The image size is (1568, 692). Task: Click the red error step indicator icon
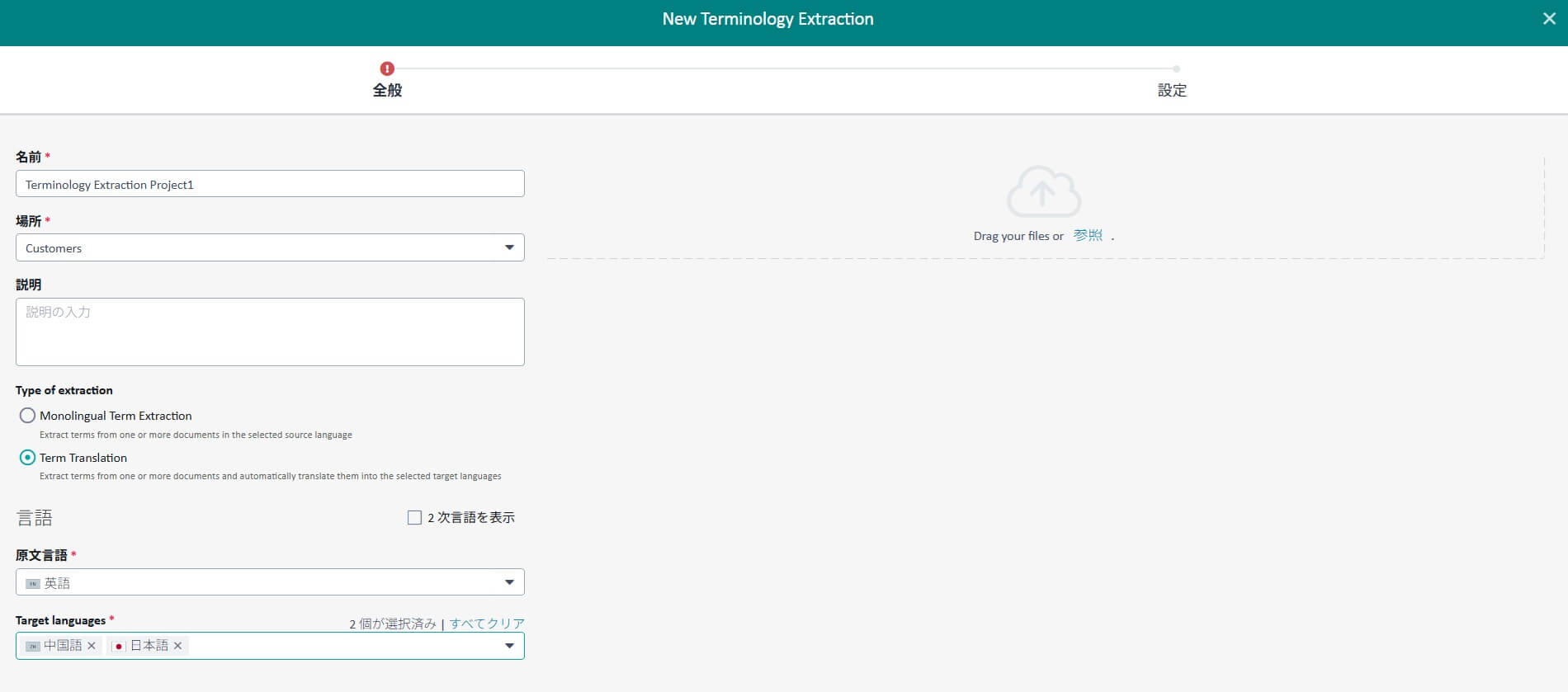coord(387,68)
